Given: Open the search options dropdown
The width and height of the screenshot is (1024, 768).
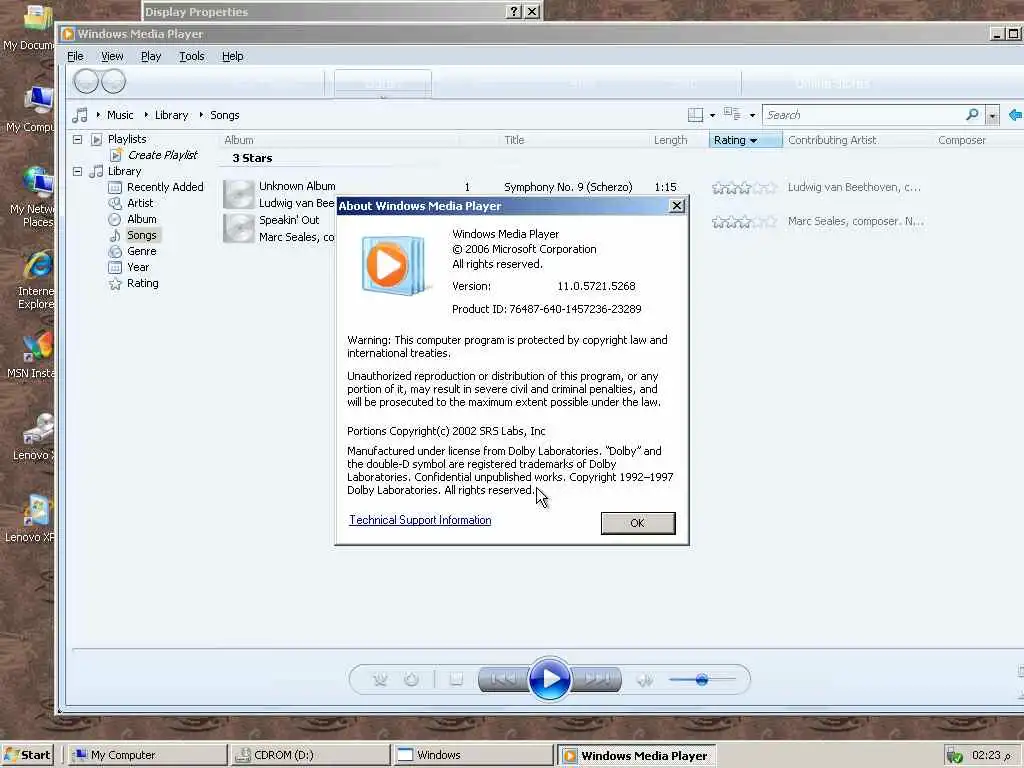Looking at the screenshot, I should pos(992,116).
